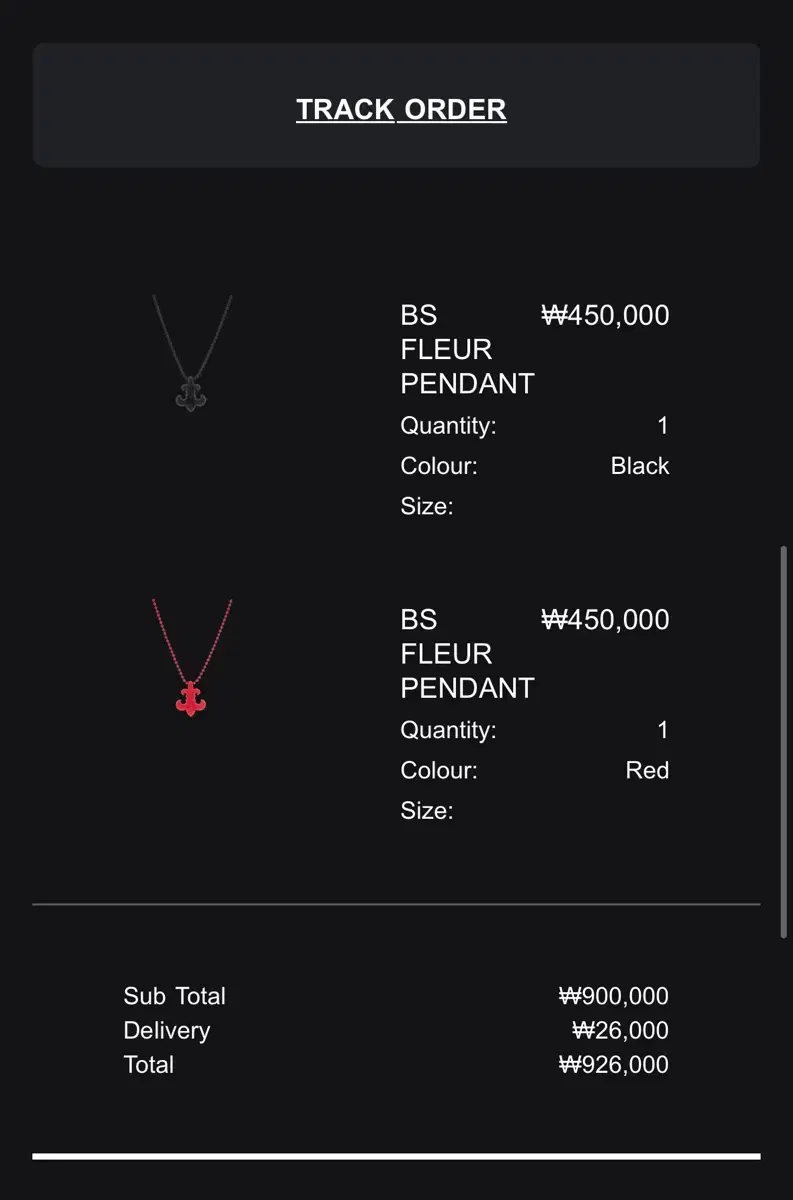Click the Sub Total label

point(174,996)
